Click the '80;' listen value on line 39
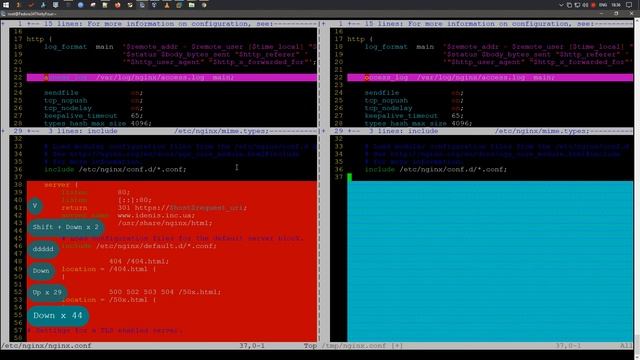 (x=124, y=192)
